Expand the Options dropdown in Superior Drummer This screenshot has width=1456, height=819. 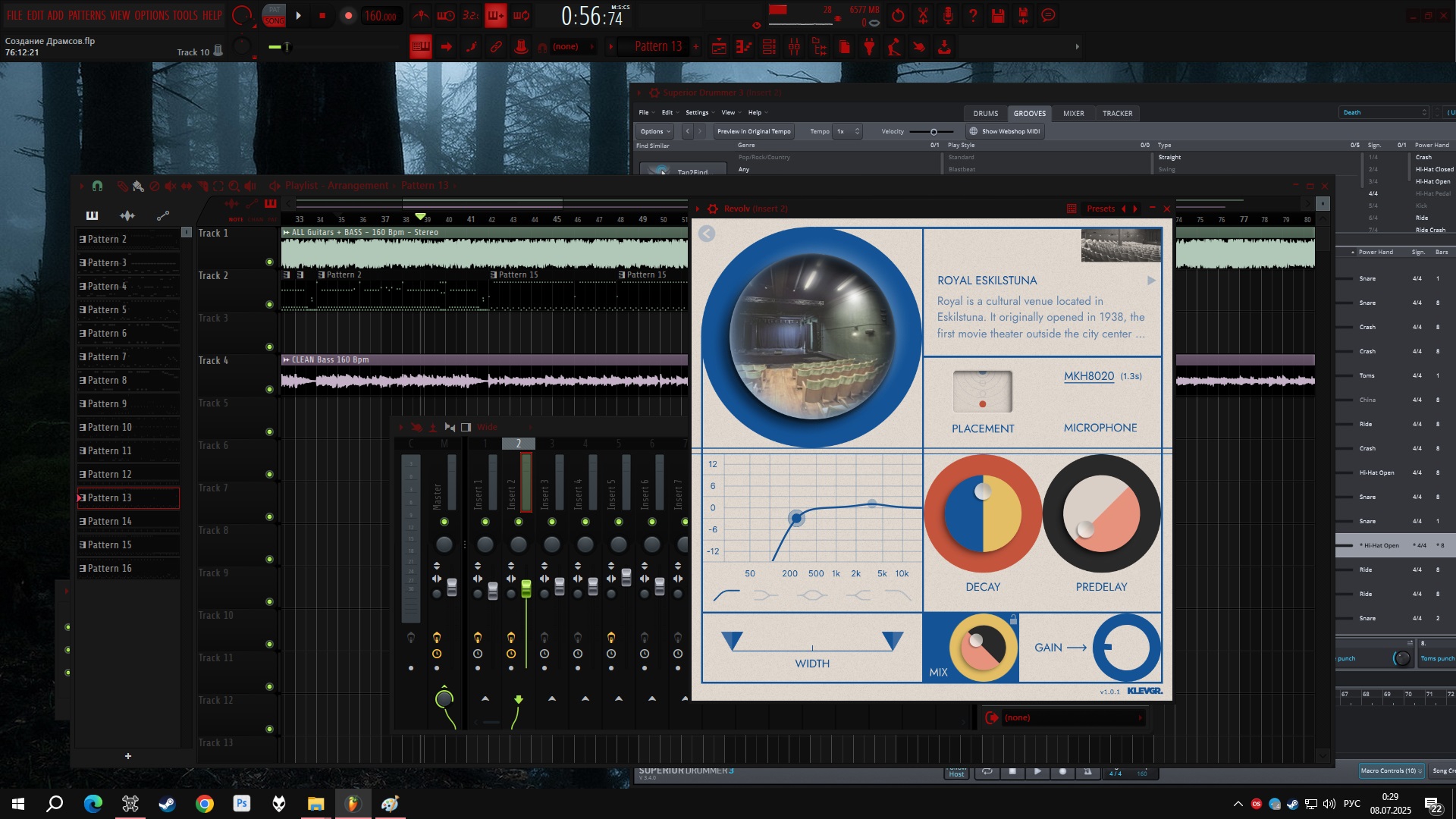click(x=654, y=131)
